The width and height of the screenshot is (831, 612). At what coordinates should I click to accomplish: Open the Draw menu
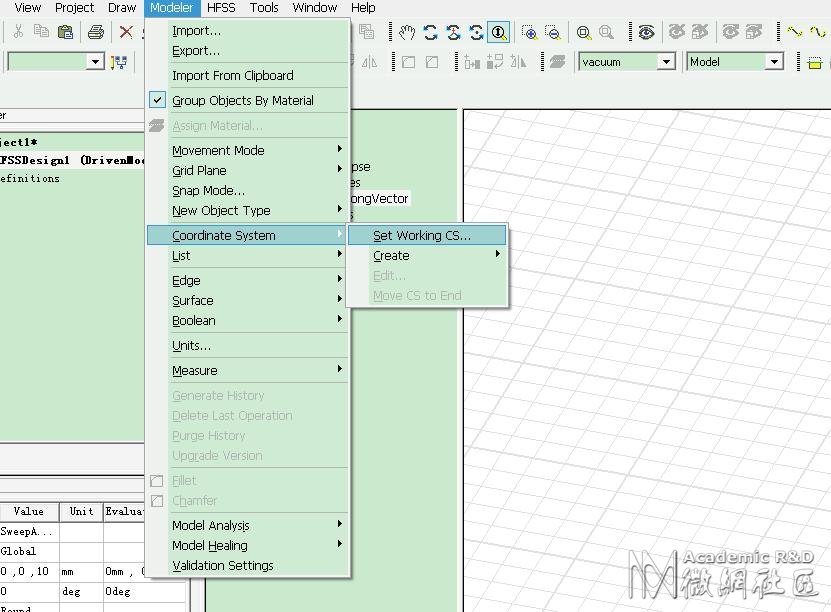pyautogui.click(x=122, y=8)
